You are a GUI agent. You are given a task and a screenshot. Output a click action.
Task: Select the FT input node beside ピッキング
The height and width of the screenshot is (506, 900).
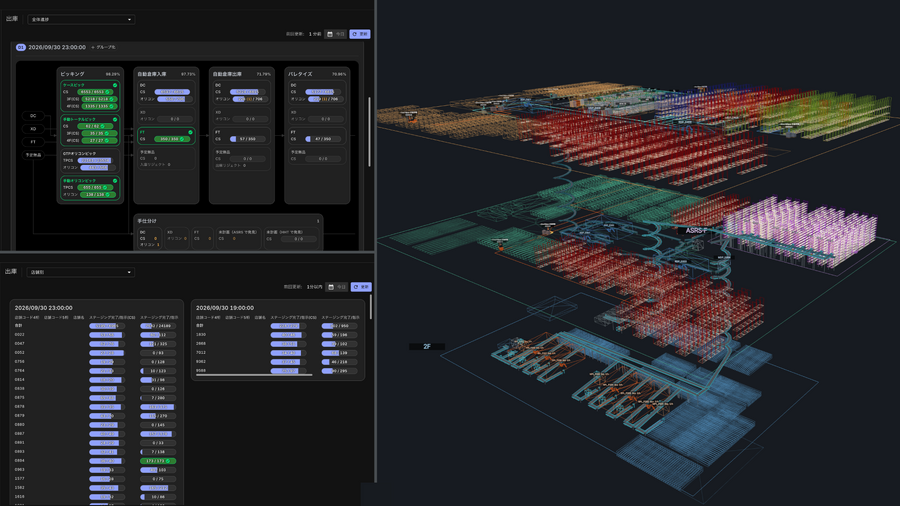[33, 142]
